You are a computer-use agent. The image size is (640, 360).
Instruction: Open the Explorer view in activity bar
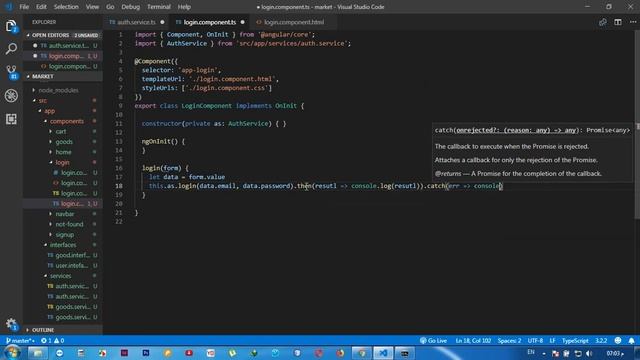(x=11, y=26)
